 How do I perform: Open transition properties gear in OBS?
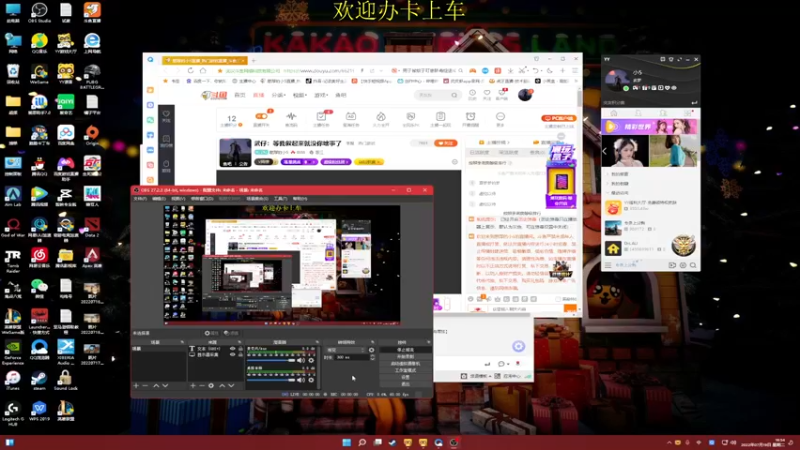[371, 350]
